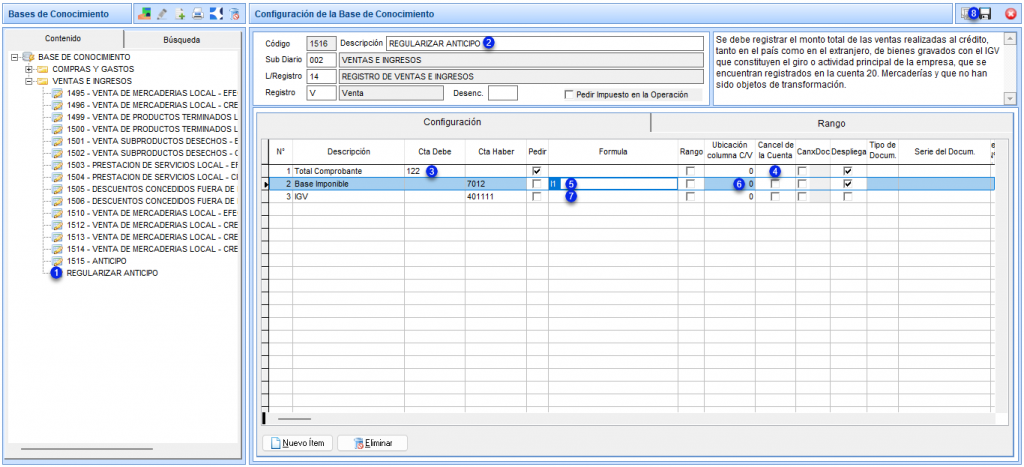Click Cta Haber cell 401111
This screenshot has height=467, width=1024.
click(496, 196)
